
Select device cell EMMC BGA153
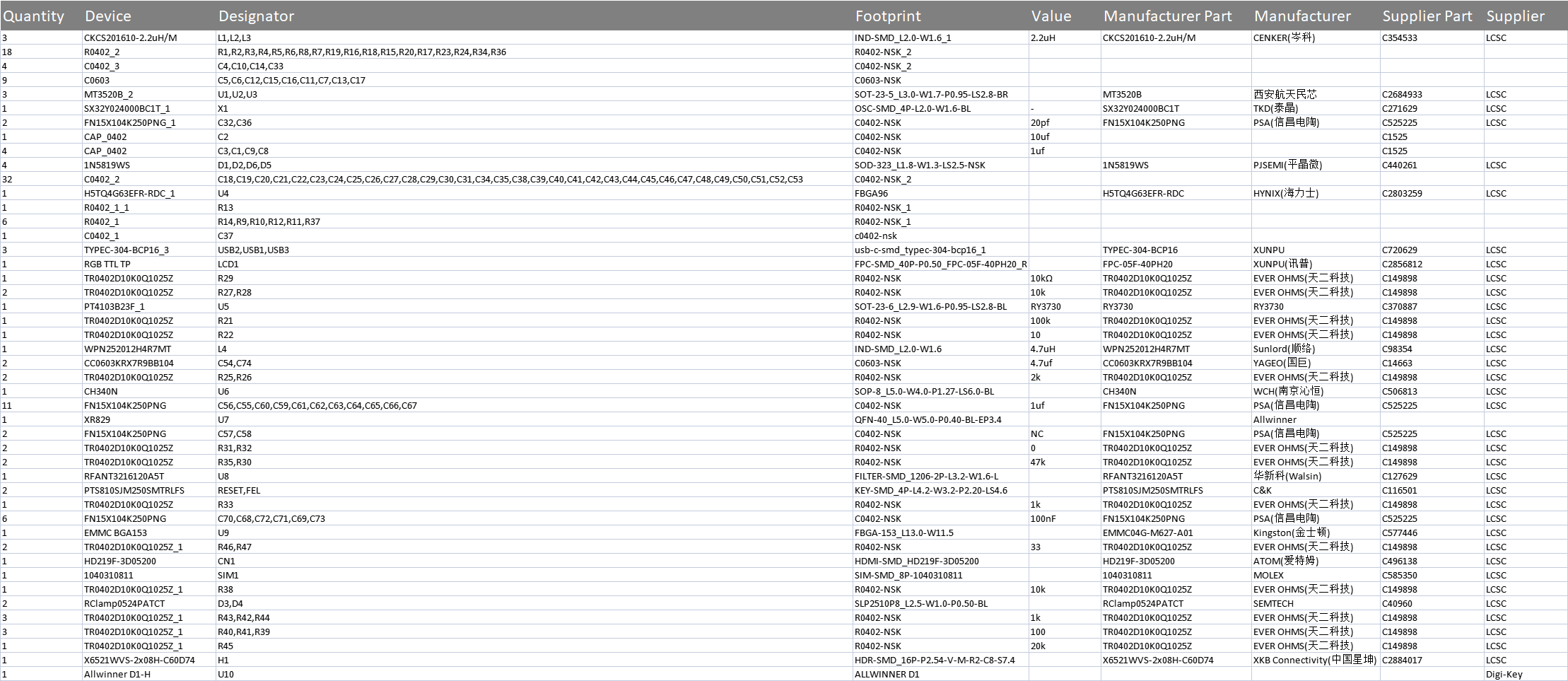115,532
